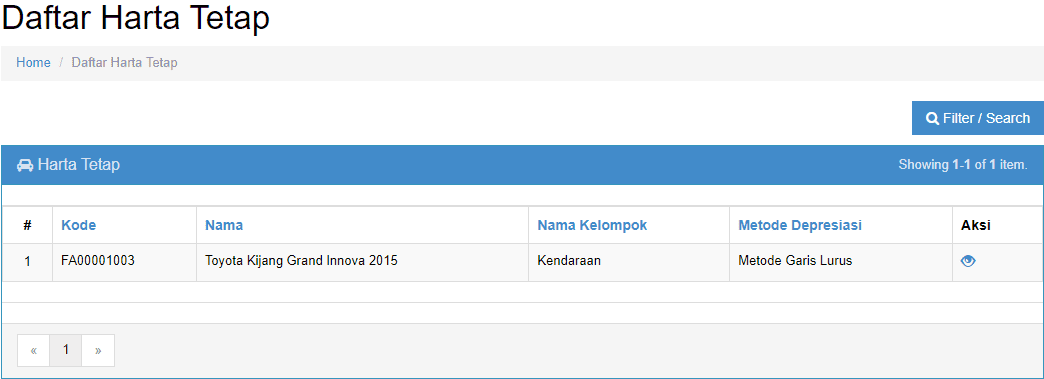Go to next page with » arrow

pyautogui.click(x=98, y=350)
